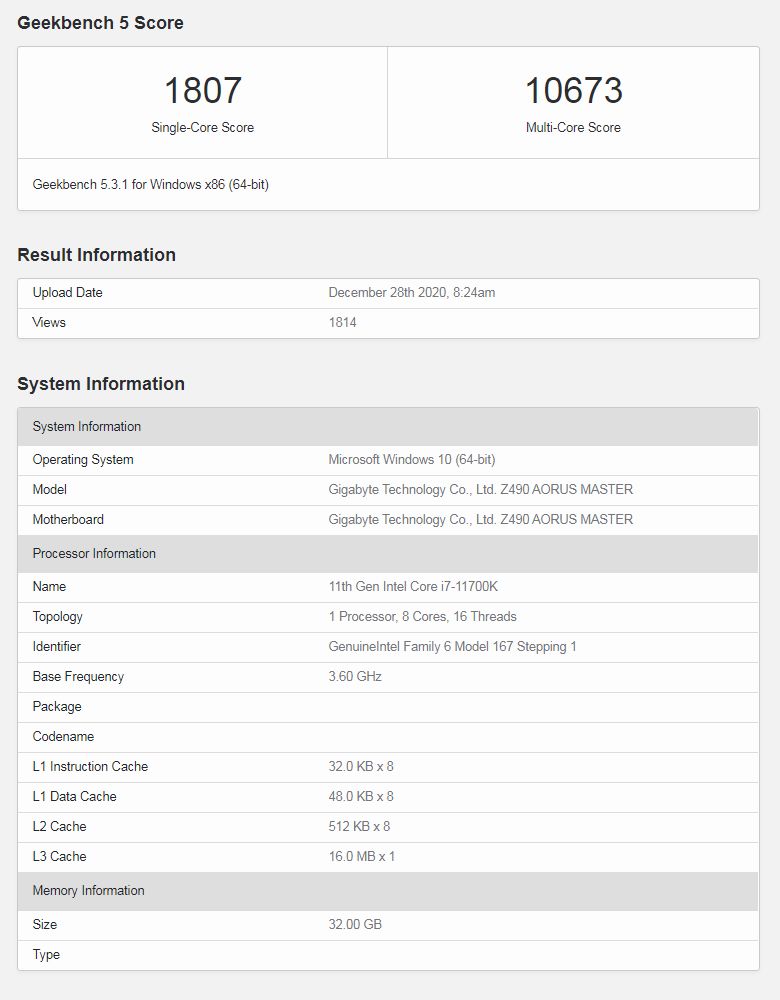
Task: Select the December 28th 2020, 8:24am value
Action: point(412,292)
